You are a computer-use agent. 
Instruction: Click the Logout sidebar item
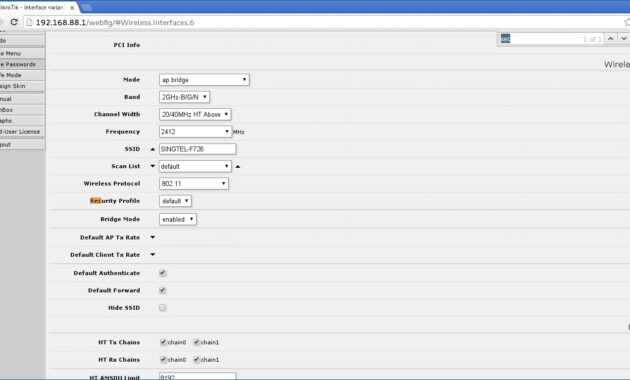point(22,144)
